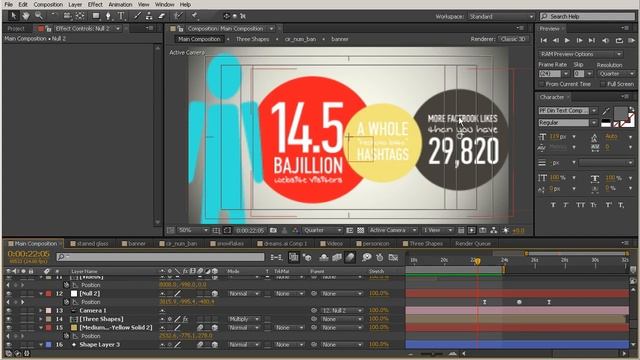The width and height of the screenshot is (640, 360).
Task: Click the Search Help field
Action: (x=587, y=17)
